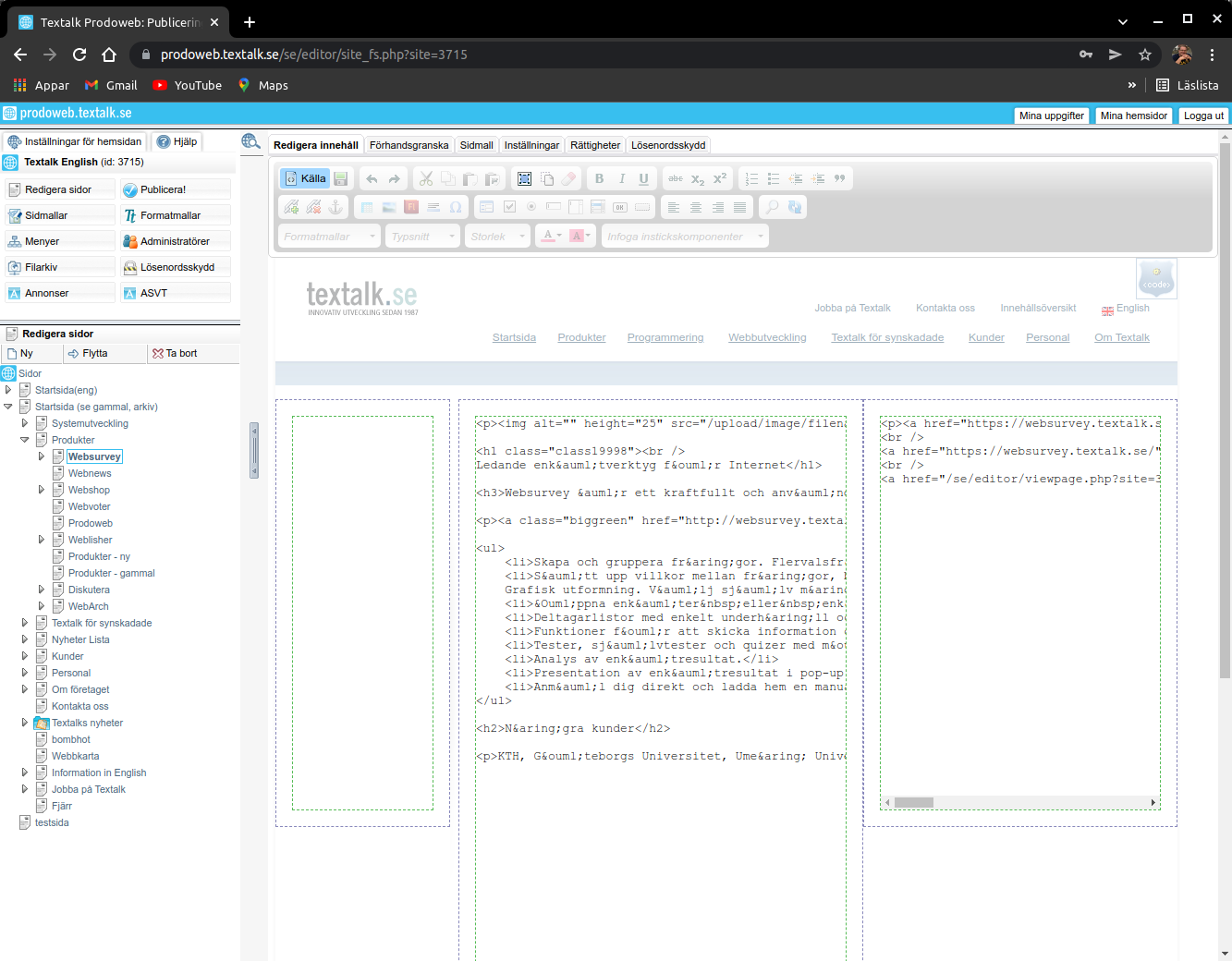The image size is (1232, 961).
Task: Expand the Textalks nyheter tree node
Action: tap(25, 723)
